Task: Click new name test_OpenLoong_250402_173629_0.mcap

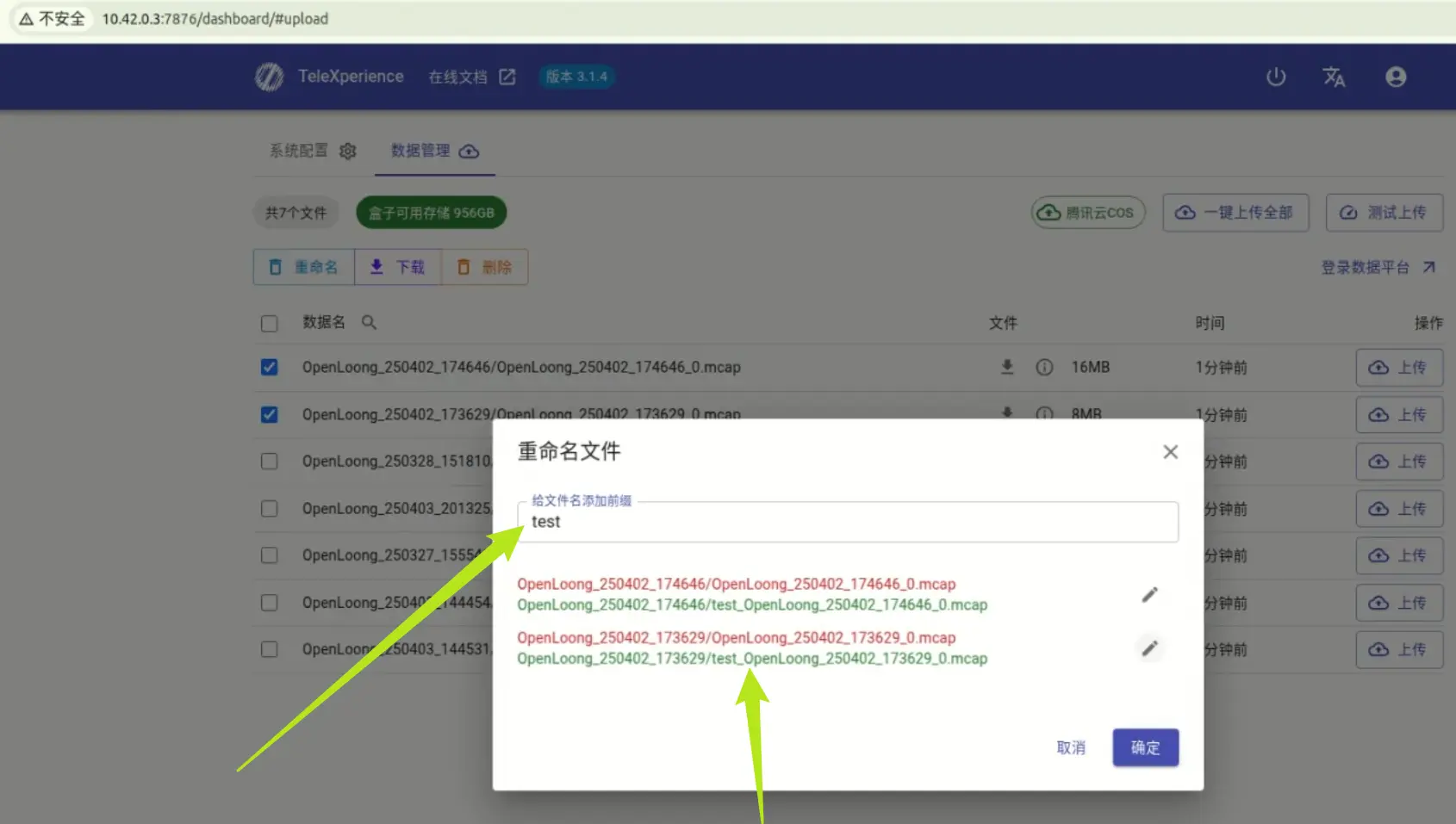Action: [849, 658]
